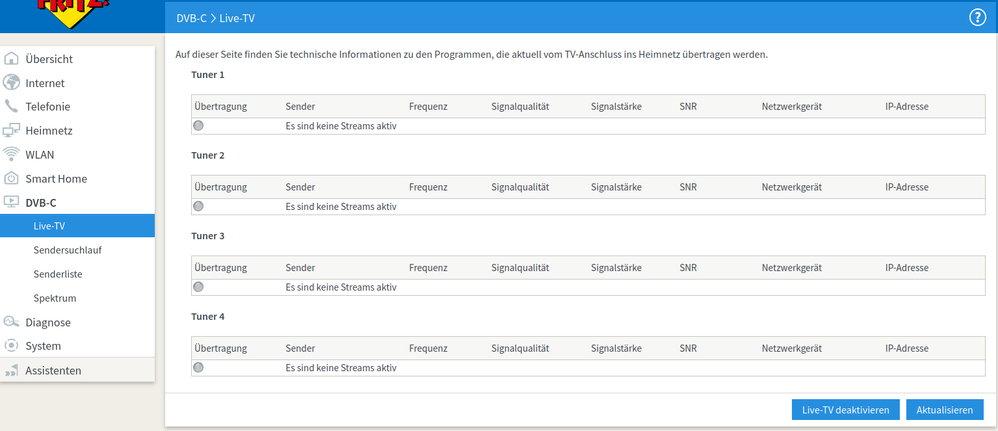Select the Live-TV submenu item
Screen dimensions: 998x431
(49, 226)
